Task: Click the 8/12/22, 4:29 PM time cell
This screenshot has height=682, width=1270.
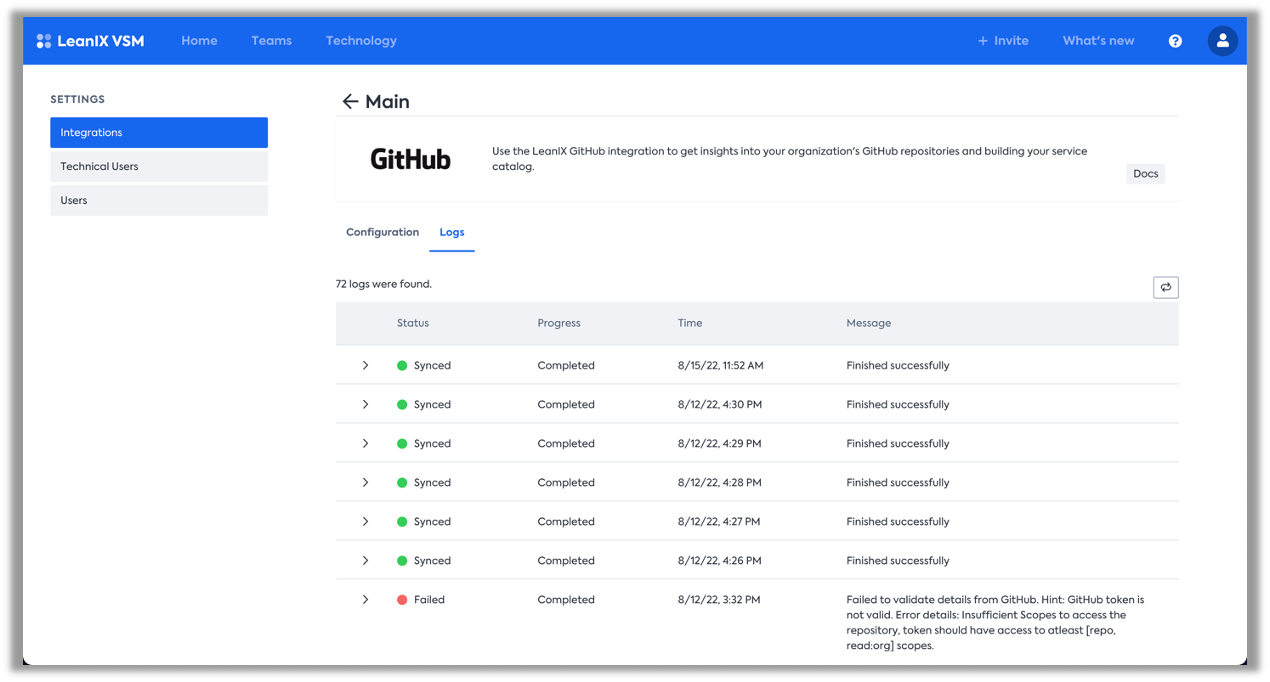Action: (720, 444)
